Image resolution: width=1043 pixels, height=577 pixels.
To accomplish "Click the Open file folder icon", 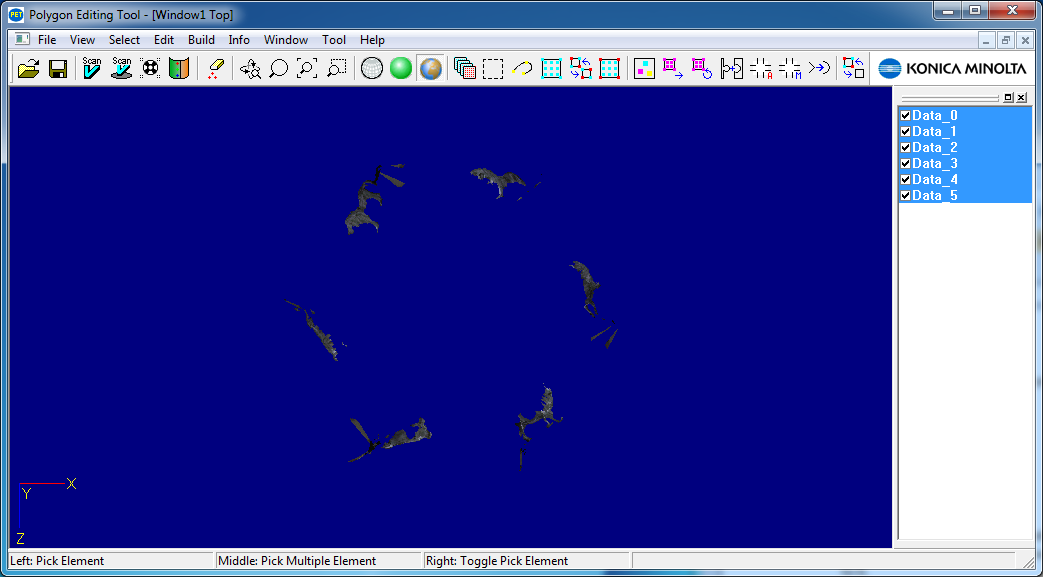I will click(x=28, y=68).
